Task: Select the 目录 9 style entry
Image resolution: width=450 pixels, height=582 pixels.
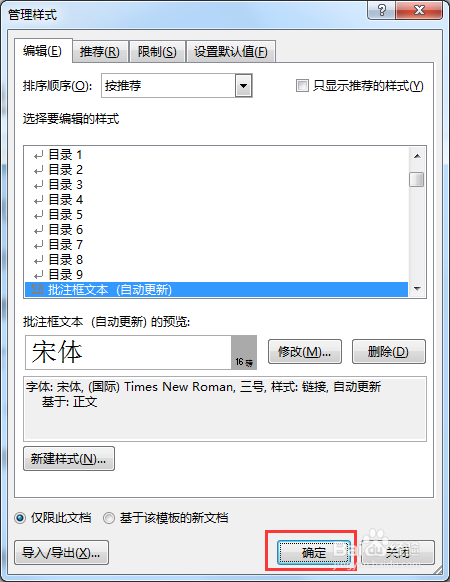Action: point(216,275)
